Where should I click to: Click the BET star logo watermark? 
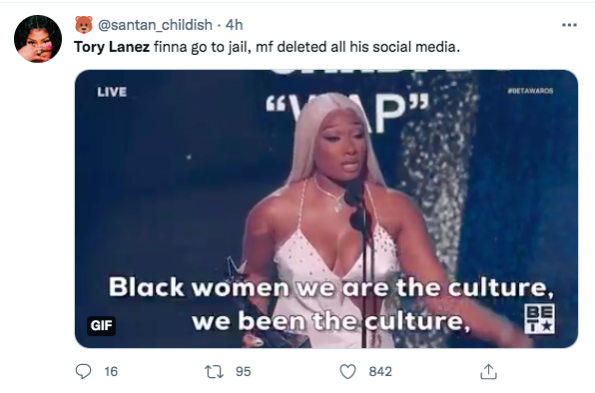pos(539,319)
